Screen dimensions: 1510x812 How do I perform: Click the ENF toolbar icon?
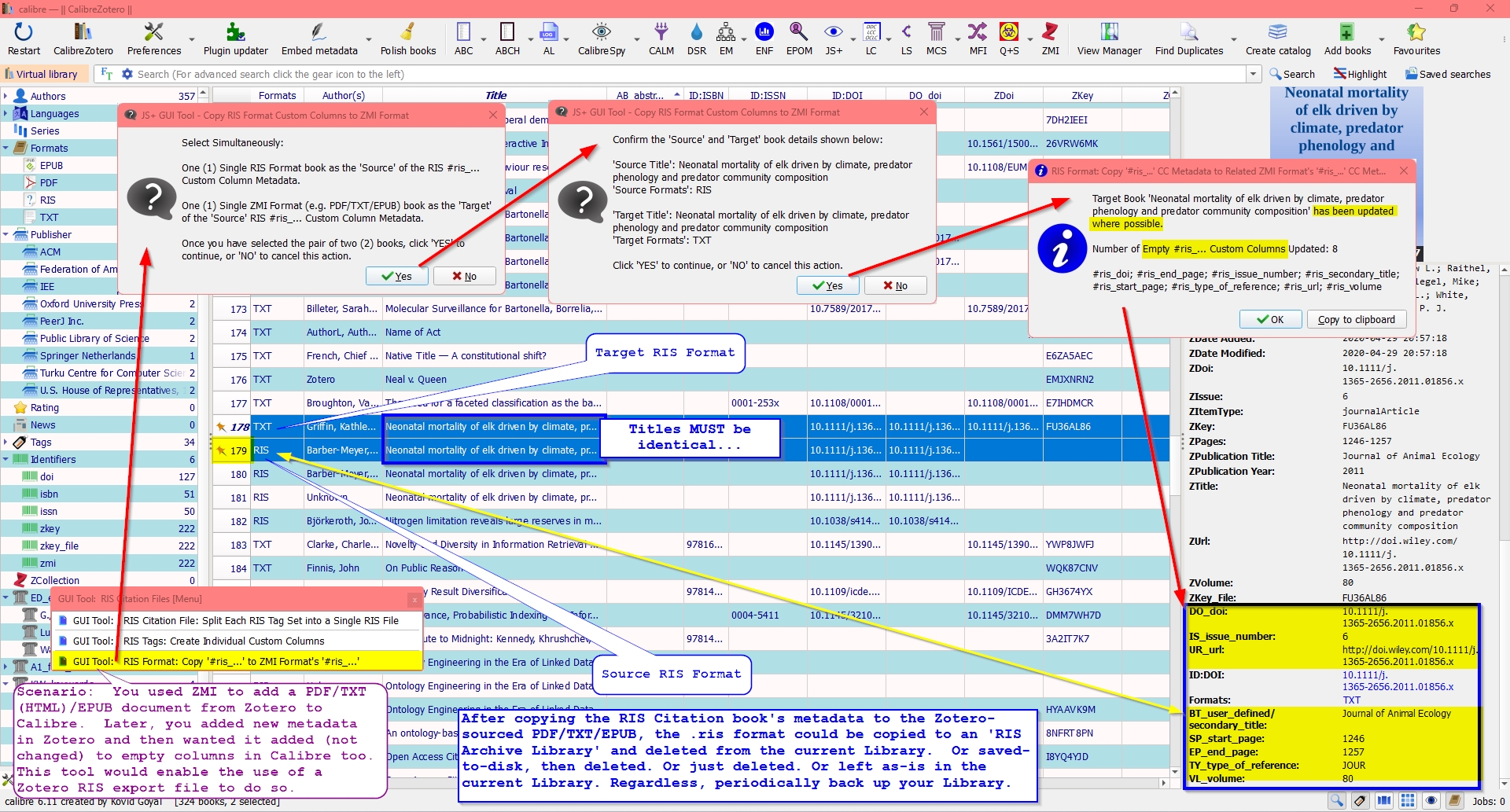coord(764,32)
